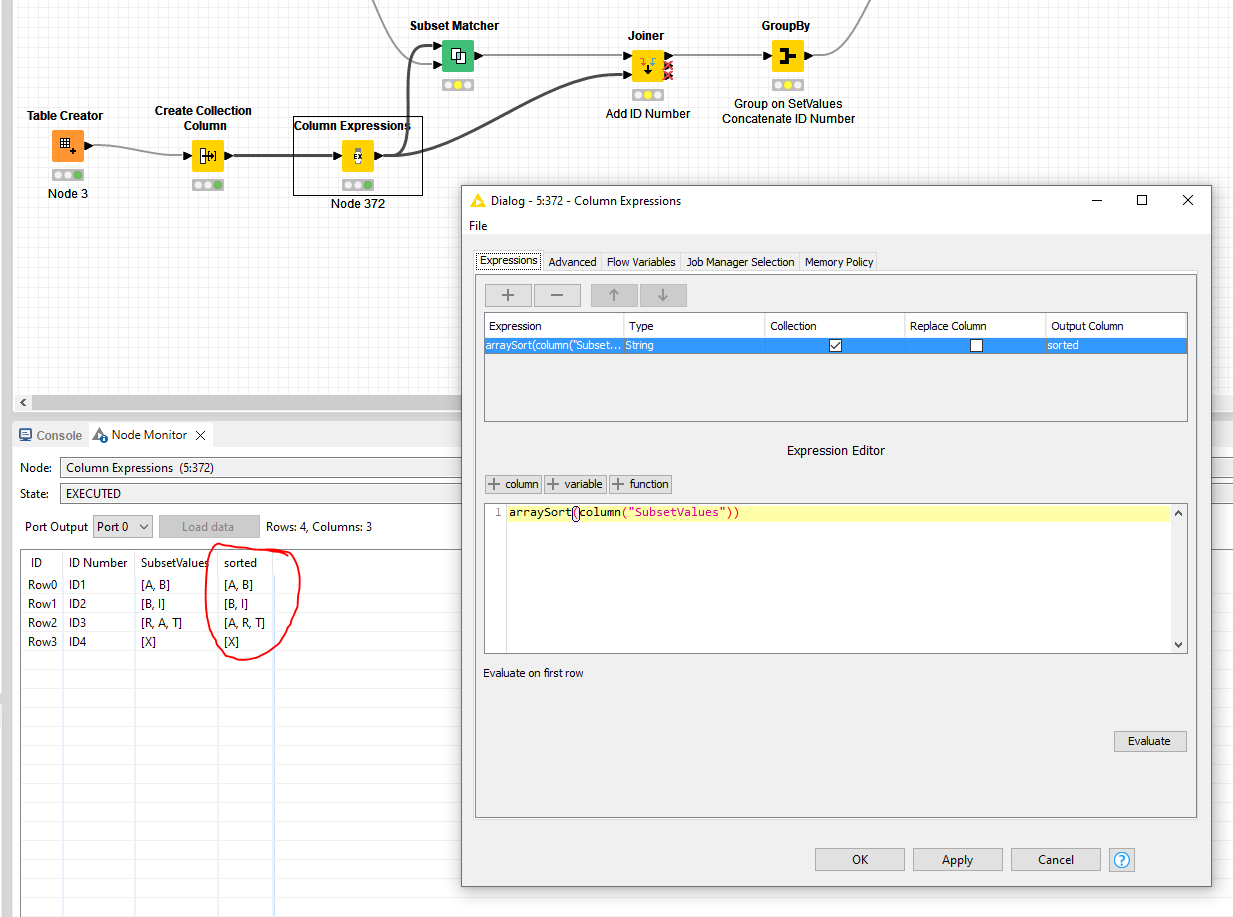The width and height of the screenshot is (1233, 917).
Task: Select the arraySort expression cell
Action: [x=554, y=345]
